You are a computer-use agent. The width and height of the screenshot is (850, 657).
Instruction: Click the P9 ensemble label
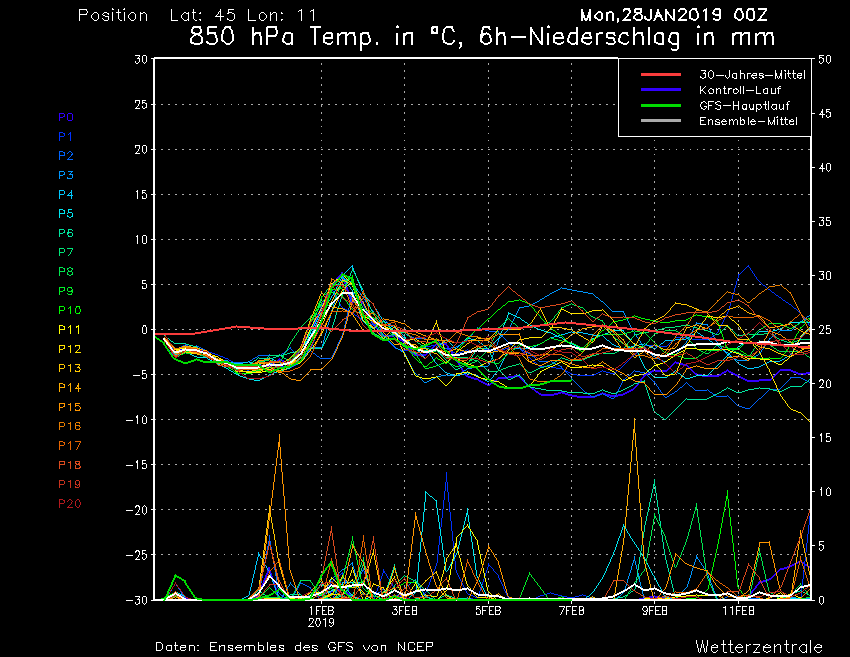66,291
